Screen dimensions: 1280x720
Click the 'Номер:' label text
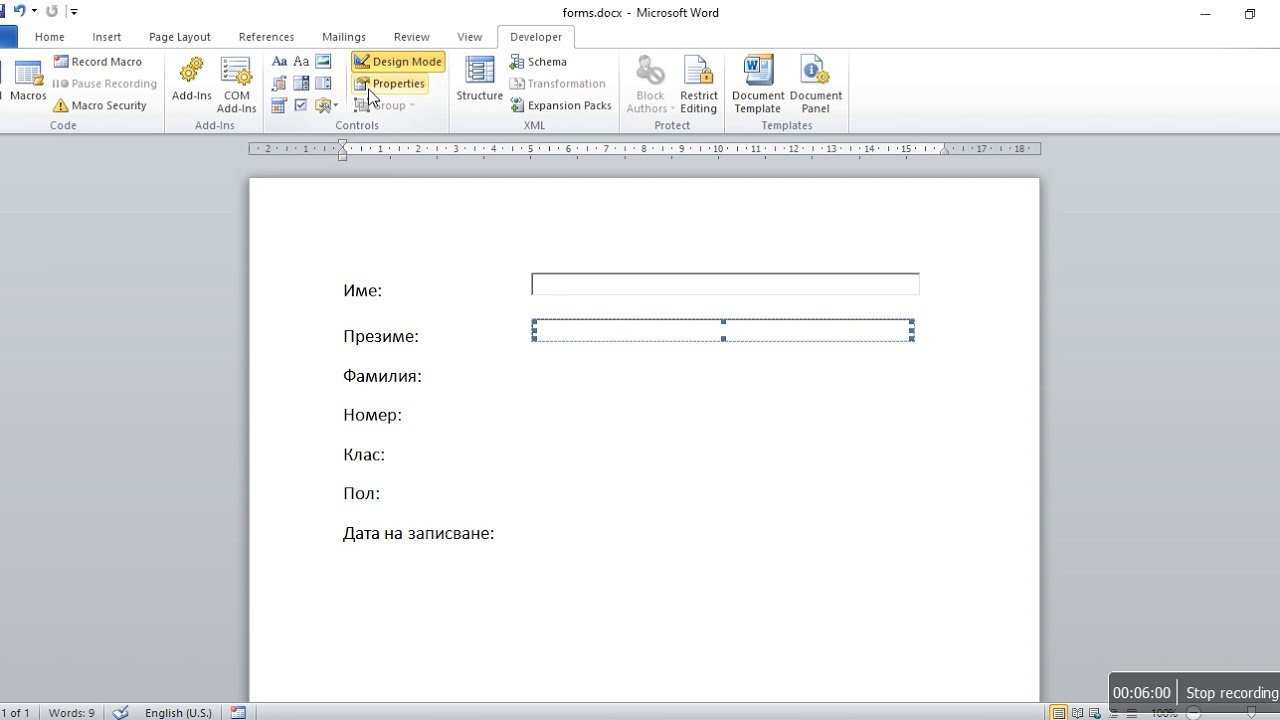(x=372, y=415)
